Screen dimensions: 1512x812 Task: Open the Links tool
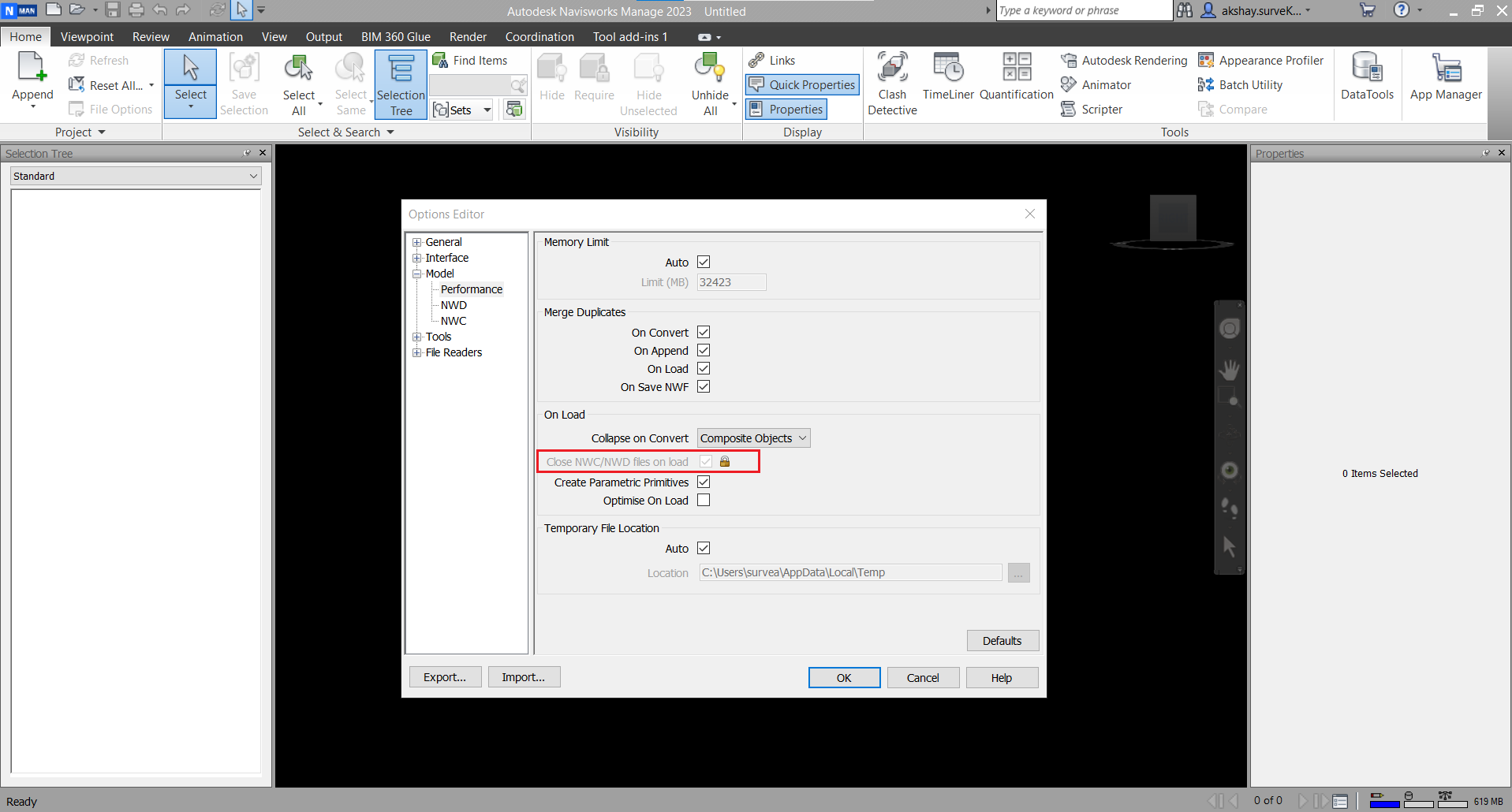[772, 60]
